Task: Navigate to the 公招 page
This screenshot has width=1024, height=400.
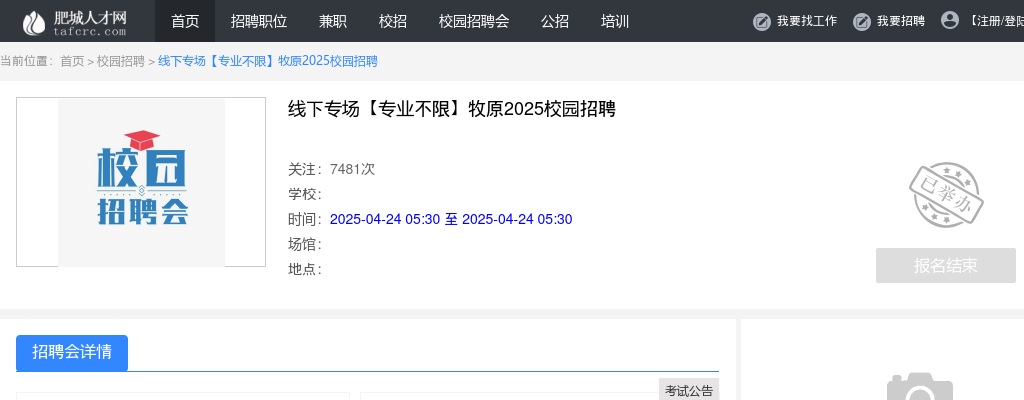Action: click(x=555, y=21)
